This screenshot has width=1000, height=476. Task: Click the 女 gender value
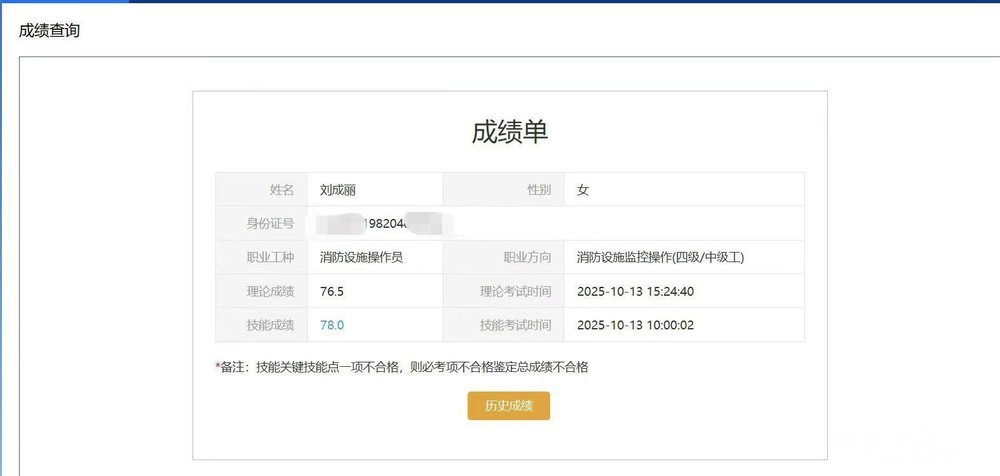(x=583, y=189)
